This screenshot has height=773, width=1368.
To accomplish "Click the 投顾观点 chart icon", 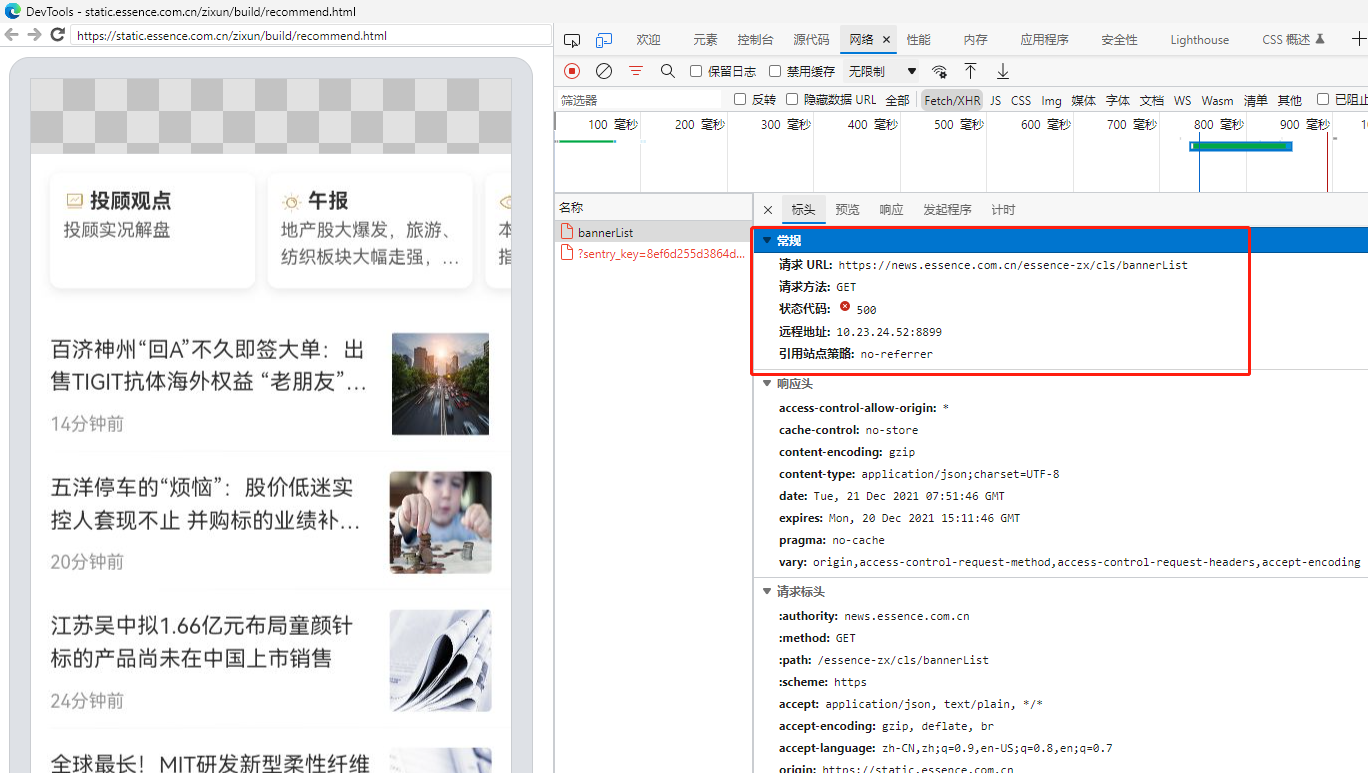I will tap(74, 201).
